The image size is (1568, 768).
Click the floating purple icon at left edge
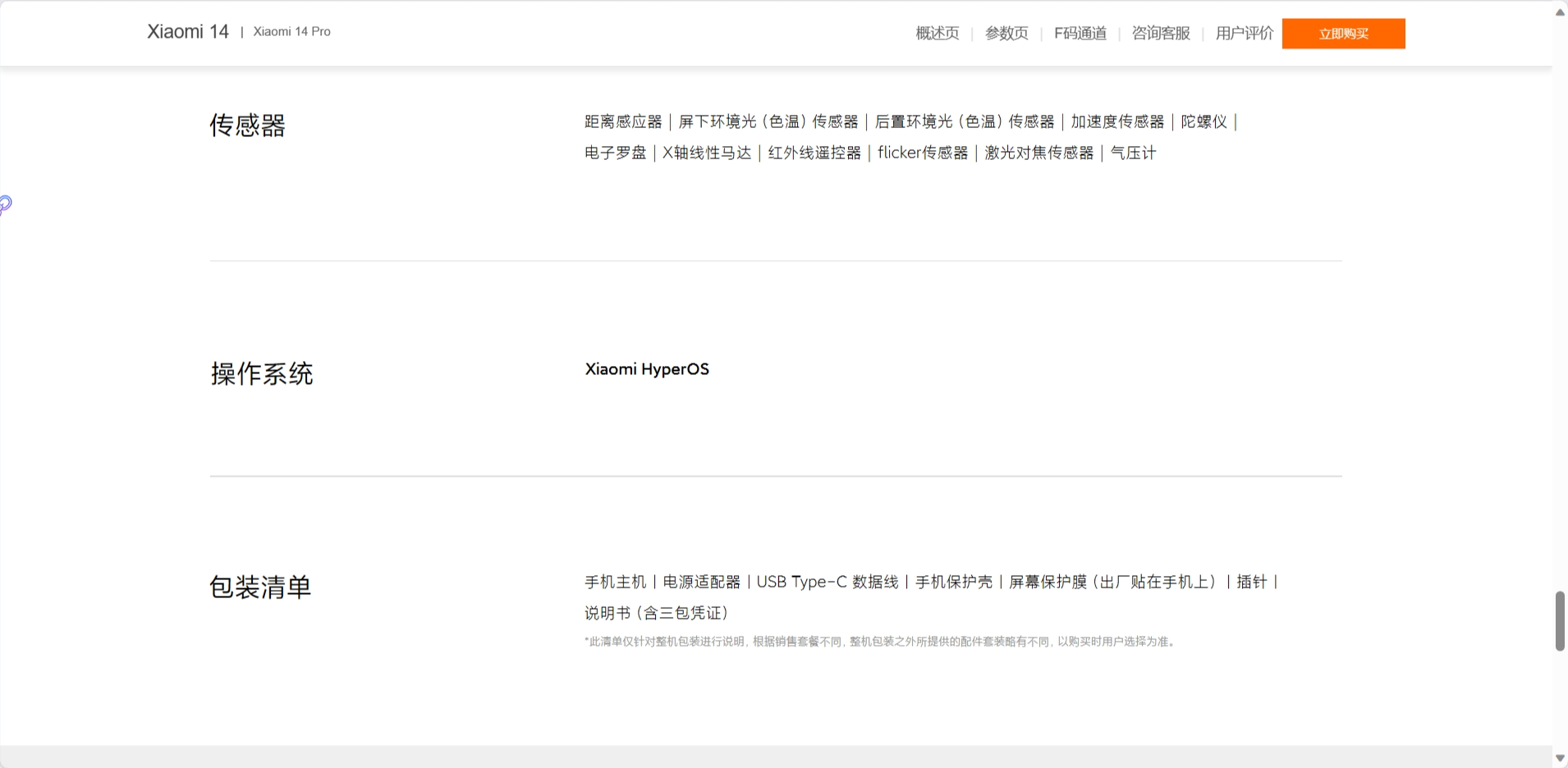[x=5, y=204]
